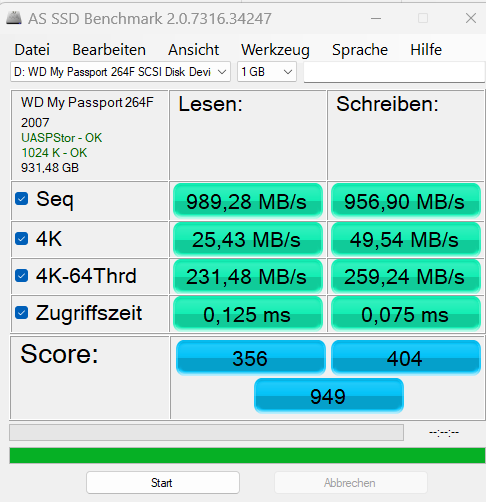Open the Sprache menu

click(x=360, y=50)
